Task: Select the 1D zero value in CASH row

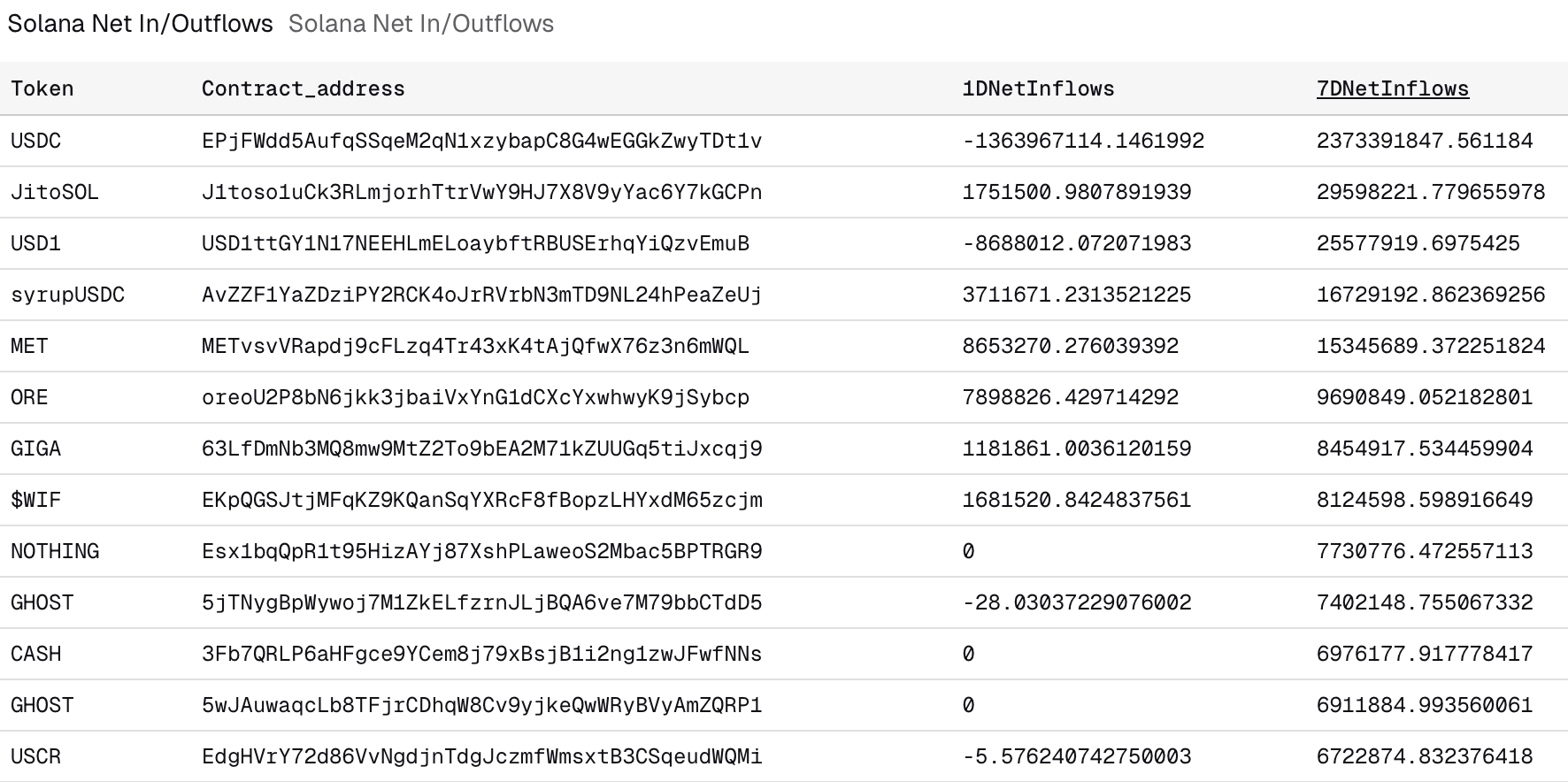Action: tap(968, 654)
